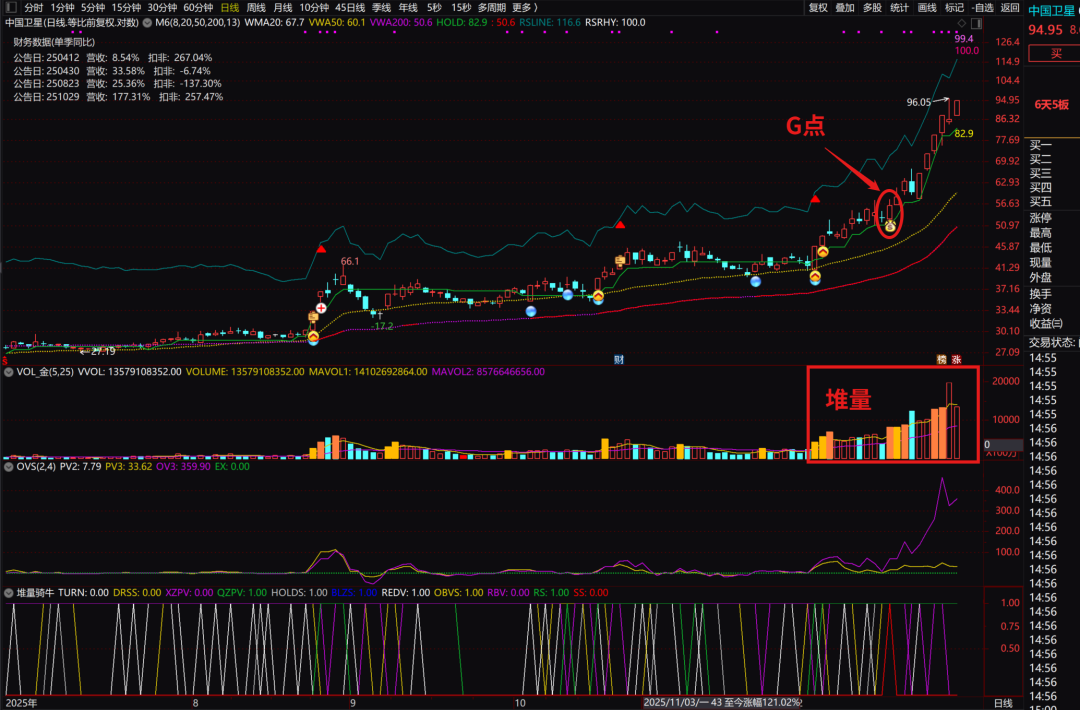
Task: Select the 季线 quarterly period
Action: pyautogui.click(x=382, y=8)
